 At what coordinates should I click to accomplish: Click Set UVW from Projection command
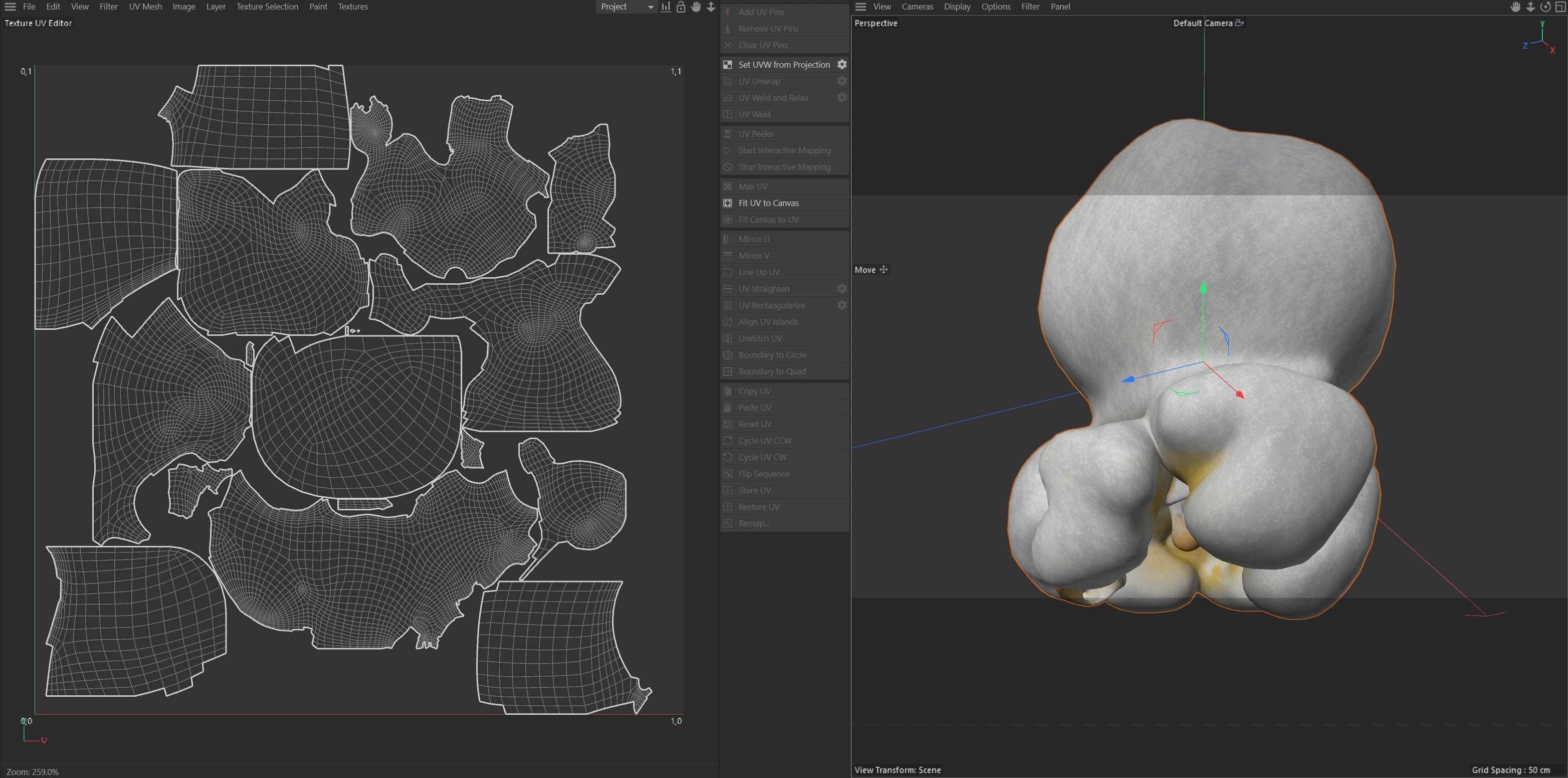click(x=783, y=65)
